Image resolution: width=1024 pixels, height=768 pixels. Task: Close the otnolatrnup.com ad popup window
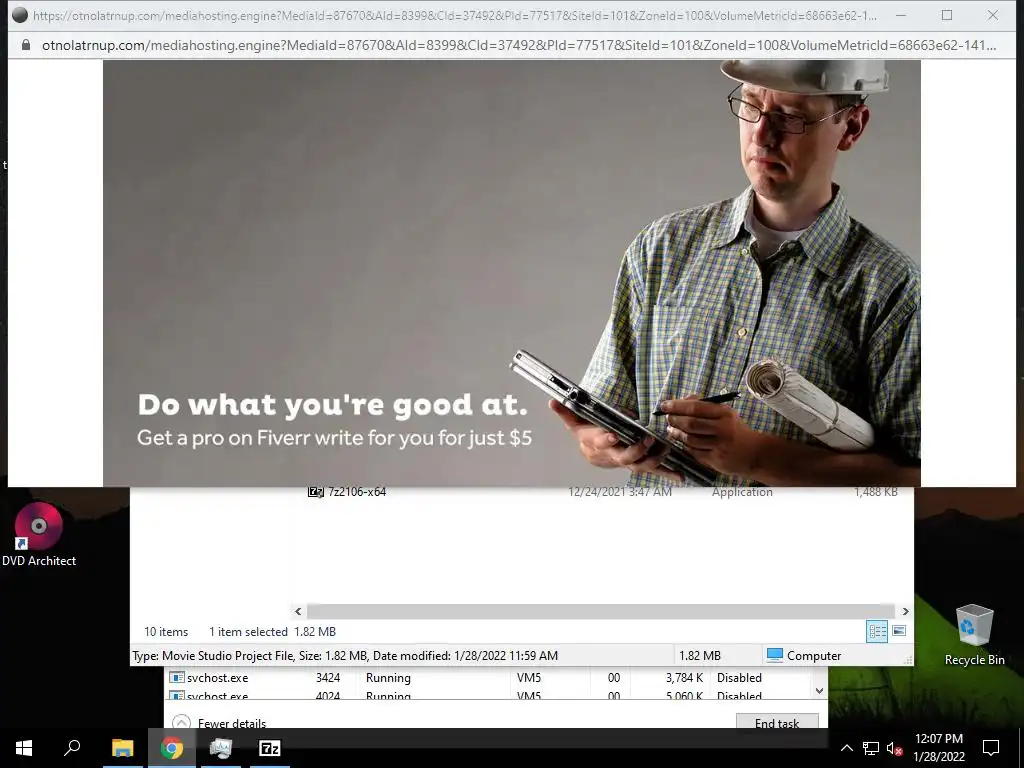(993, 15)
